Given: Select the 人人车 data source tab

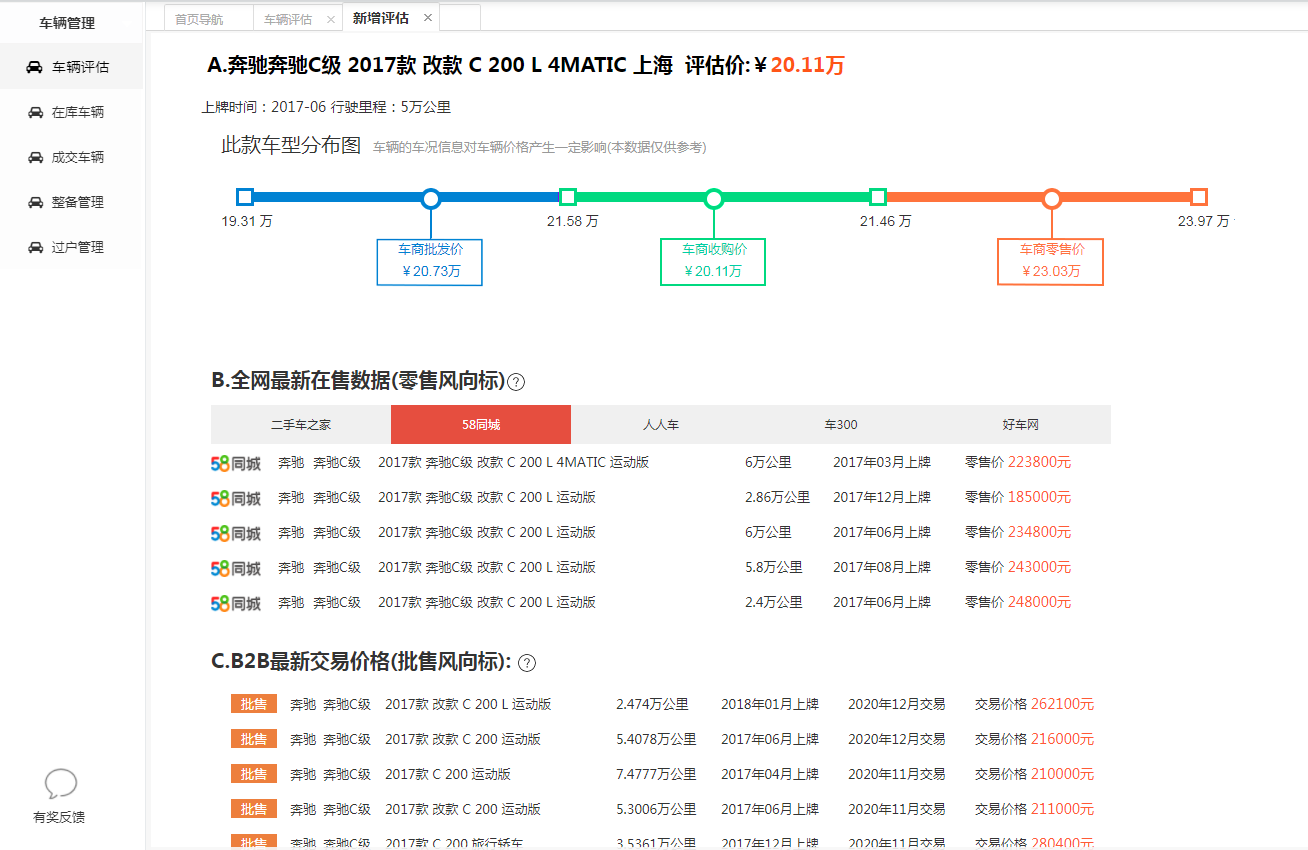Looking at the screenshot, I should [660, 424].
